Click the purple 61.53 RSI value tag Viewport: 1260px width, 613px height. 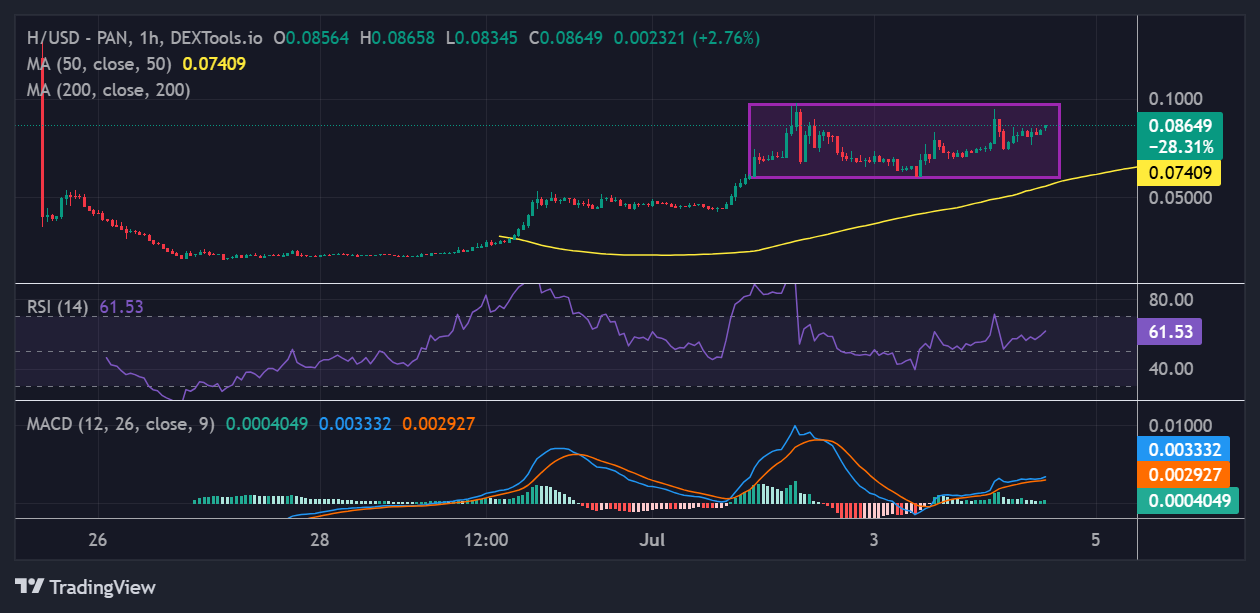coord(1170,331)
